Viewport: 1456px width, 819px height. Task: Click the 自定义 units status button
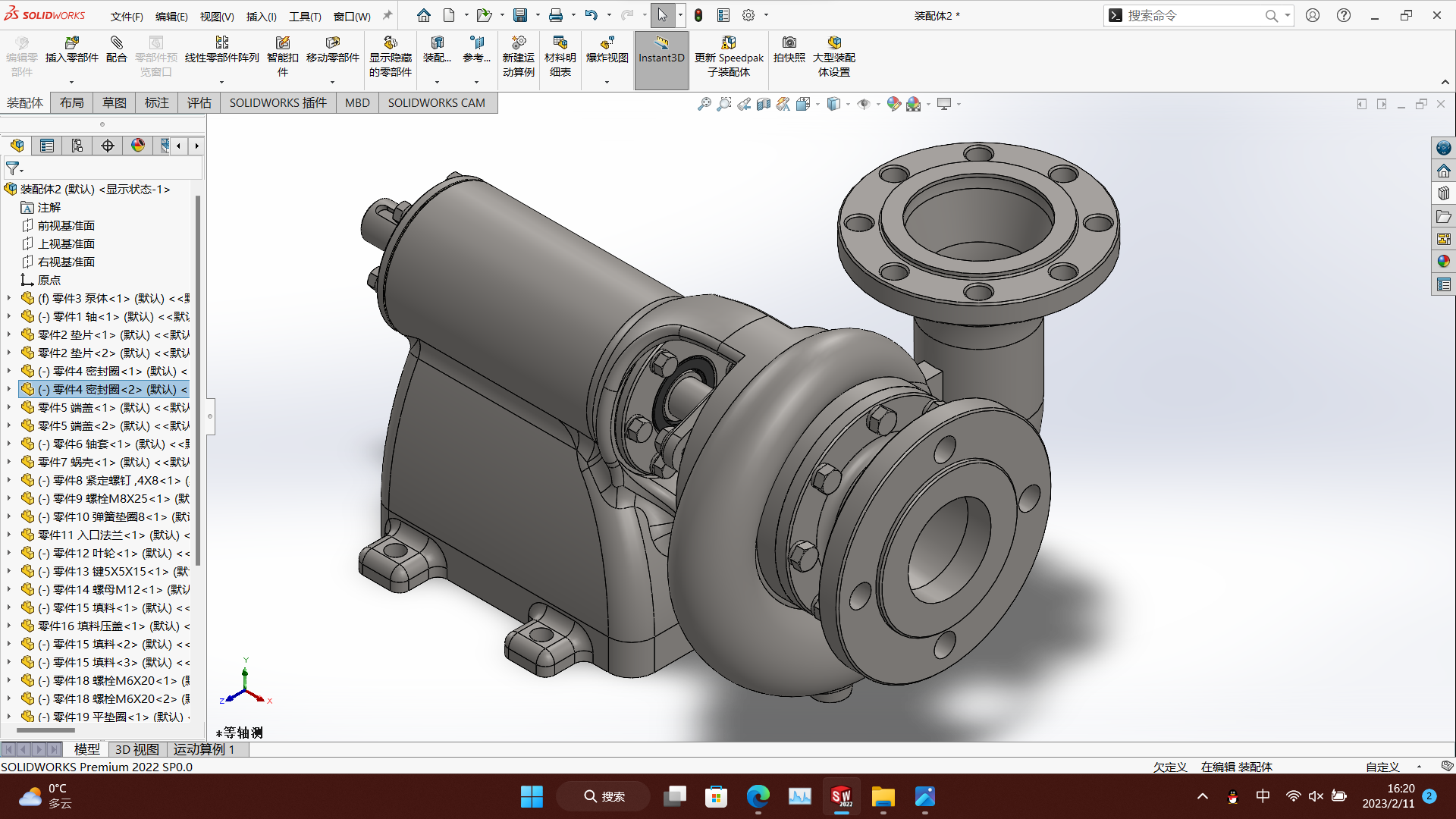pyautogui.click(x=1382, y=767)
